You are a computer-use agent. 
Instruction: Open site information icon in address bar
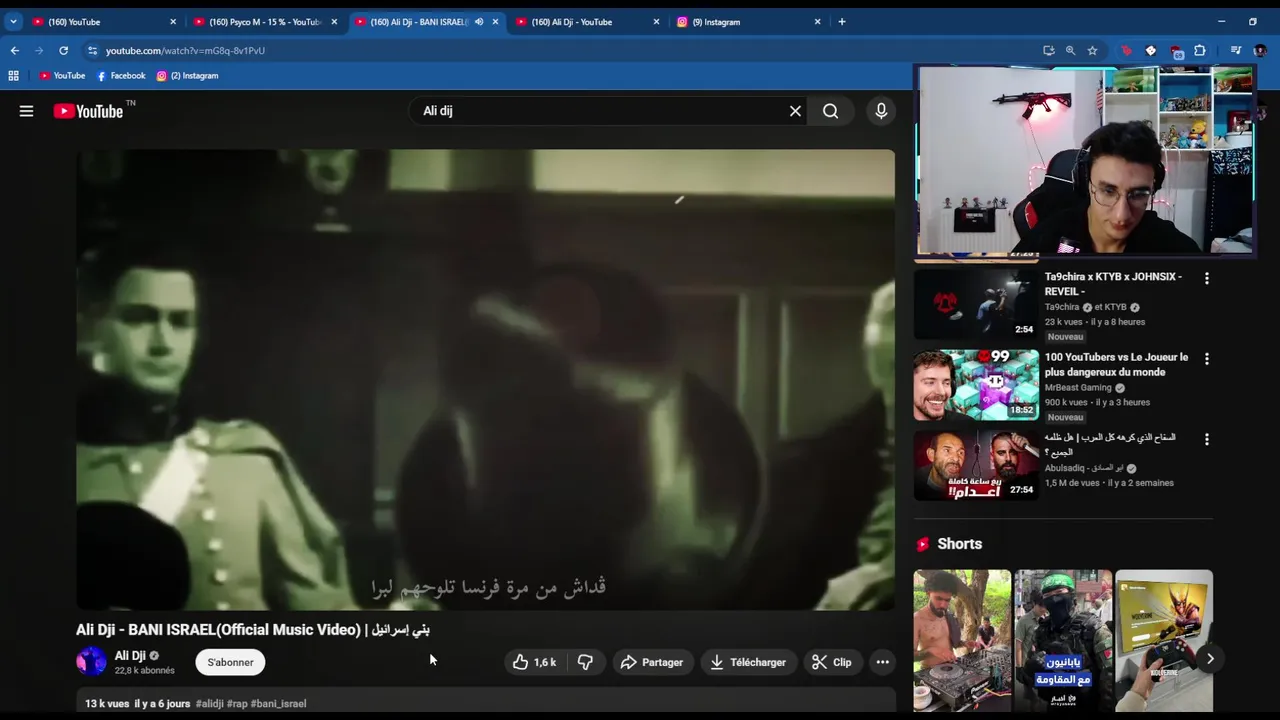[x=92, y=50]
